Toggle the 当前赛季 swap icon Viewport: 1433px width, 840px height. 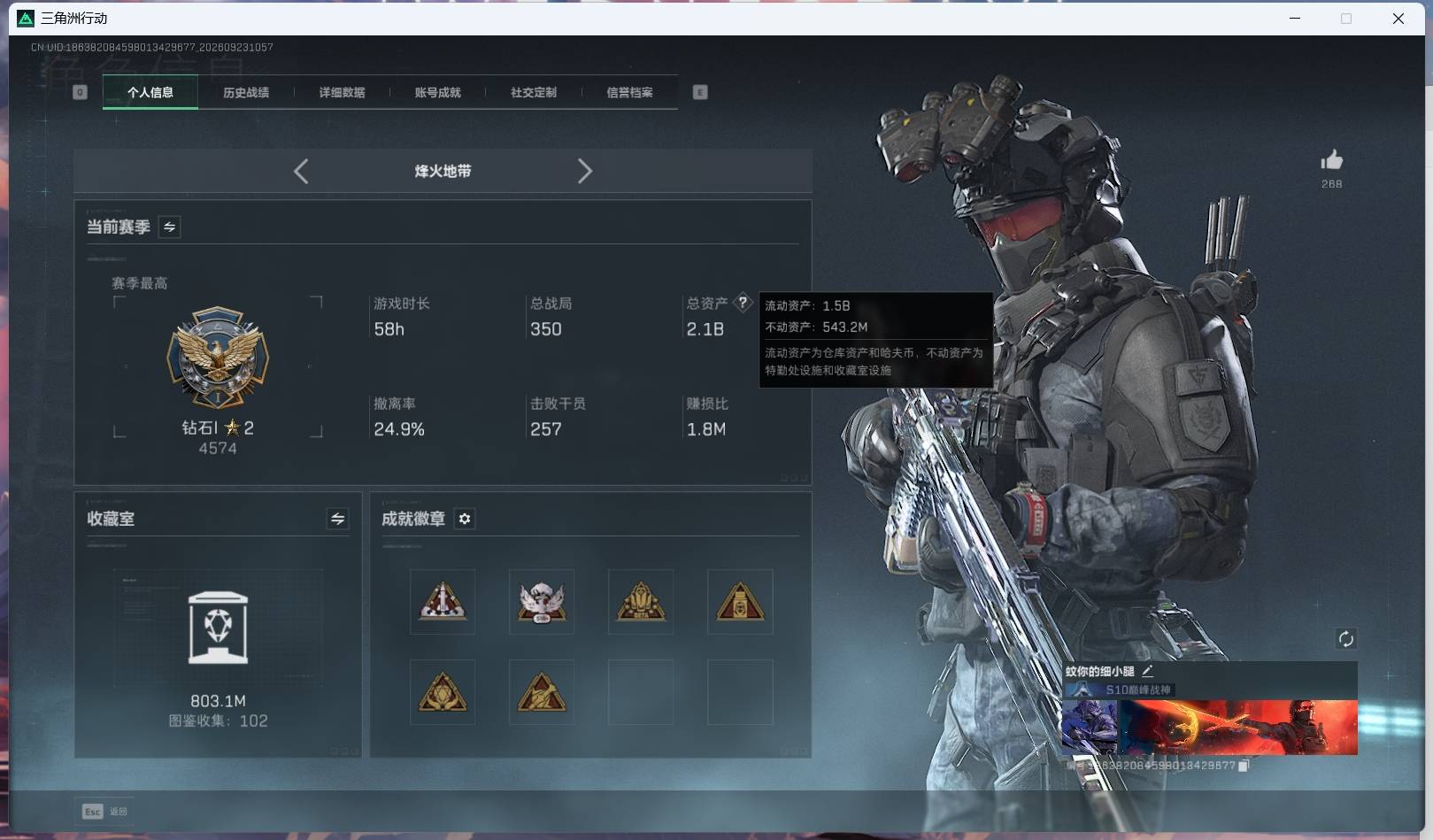click(169, 227)
